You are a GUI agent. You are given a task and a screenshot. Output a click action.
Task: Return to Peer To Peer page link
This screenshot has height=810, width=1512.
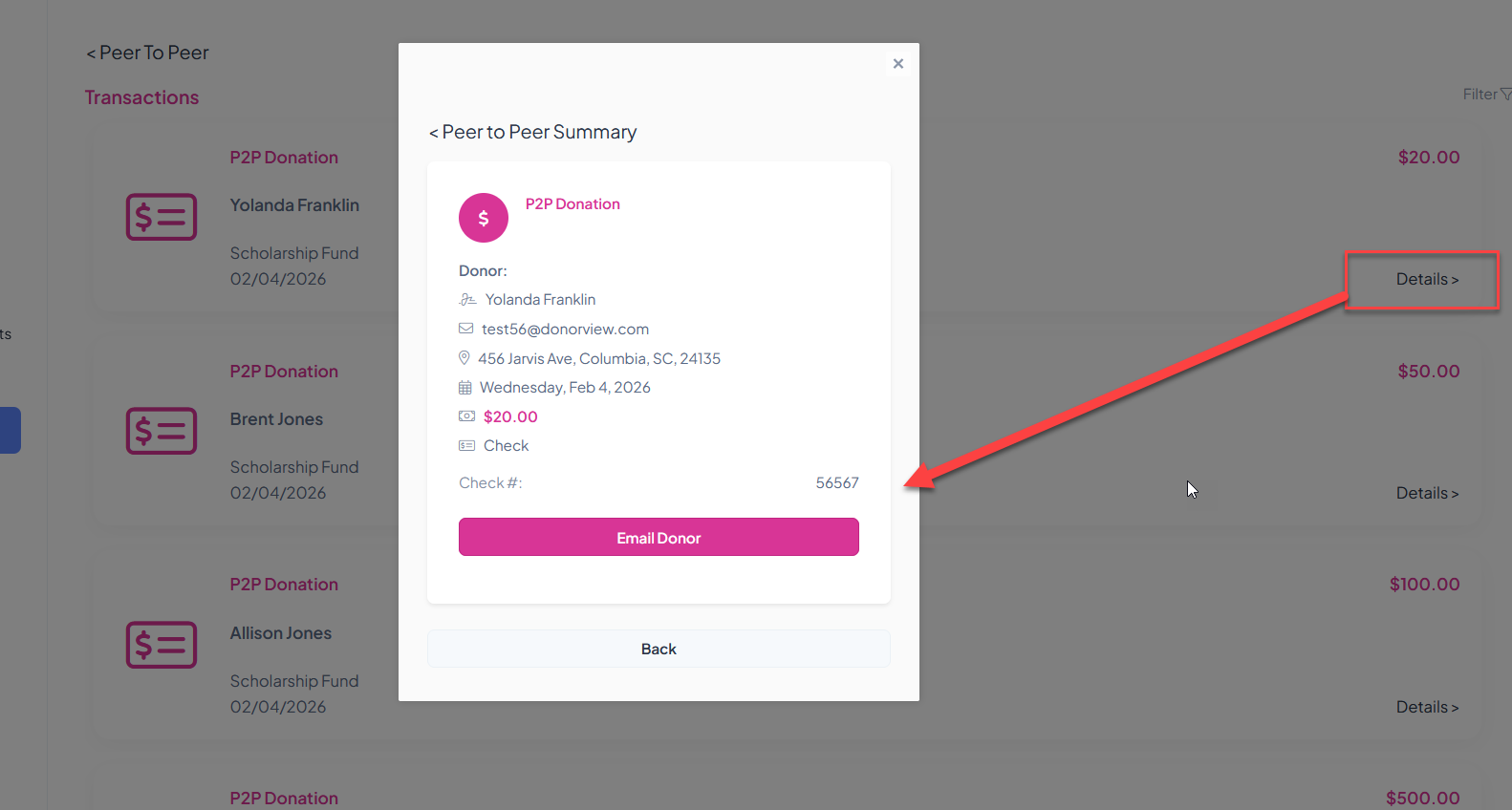point(147,53)
